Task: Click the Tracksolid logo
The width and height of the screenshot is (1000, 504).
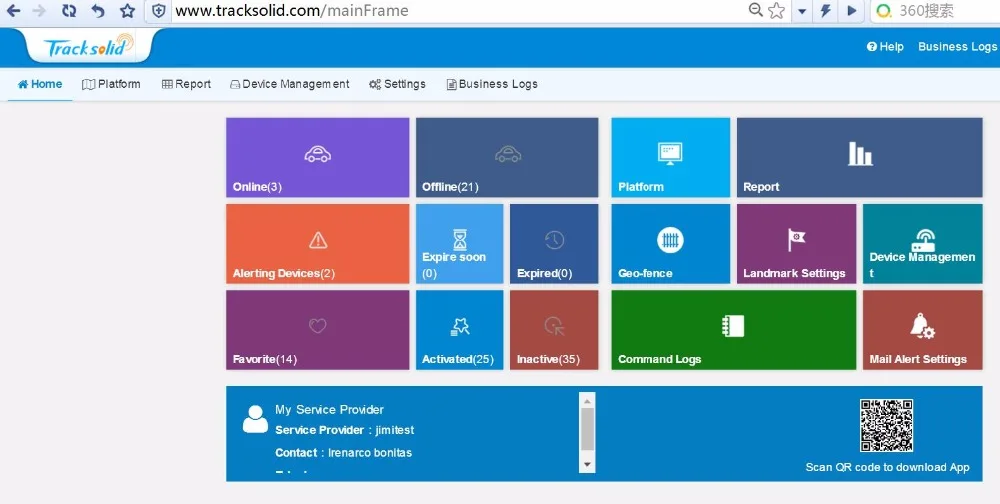Action: [x=89, y=46]
